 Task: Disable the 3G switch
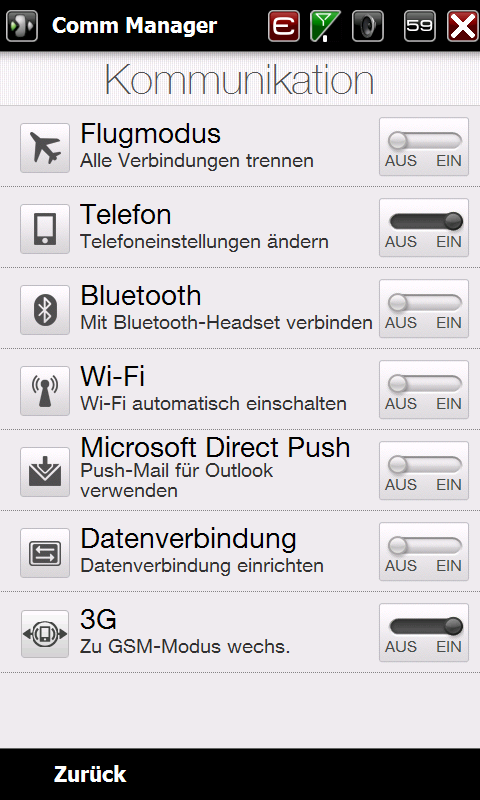click(x=424, y=633)
